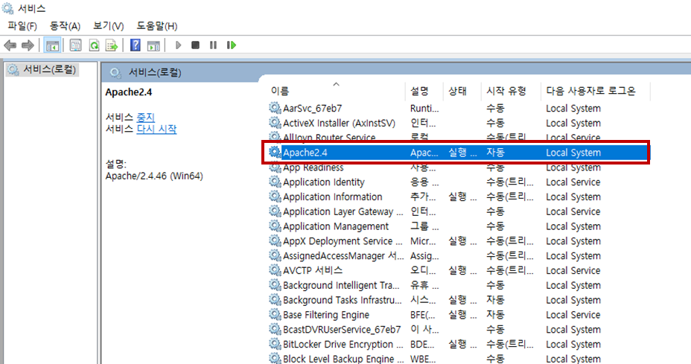The width and height of the screenshot is (691, 364).
Task: Open the Properties toolbar icon
Action: click(76, 45)
